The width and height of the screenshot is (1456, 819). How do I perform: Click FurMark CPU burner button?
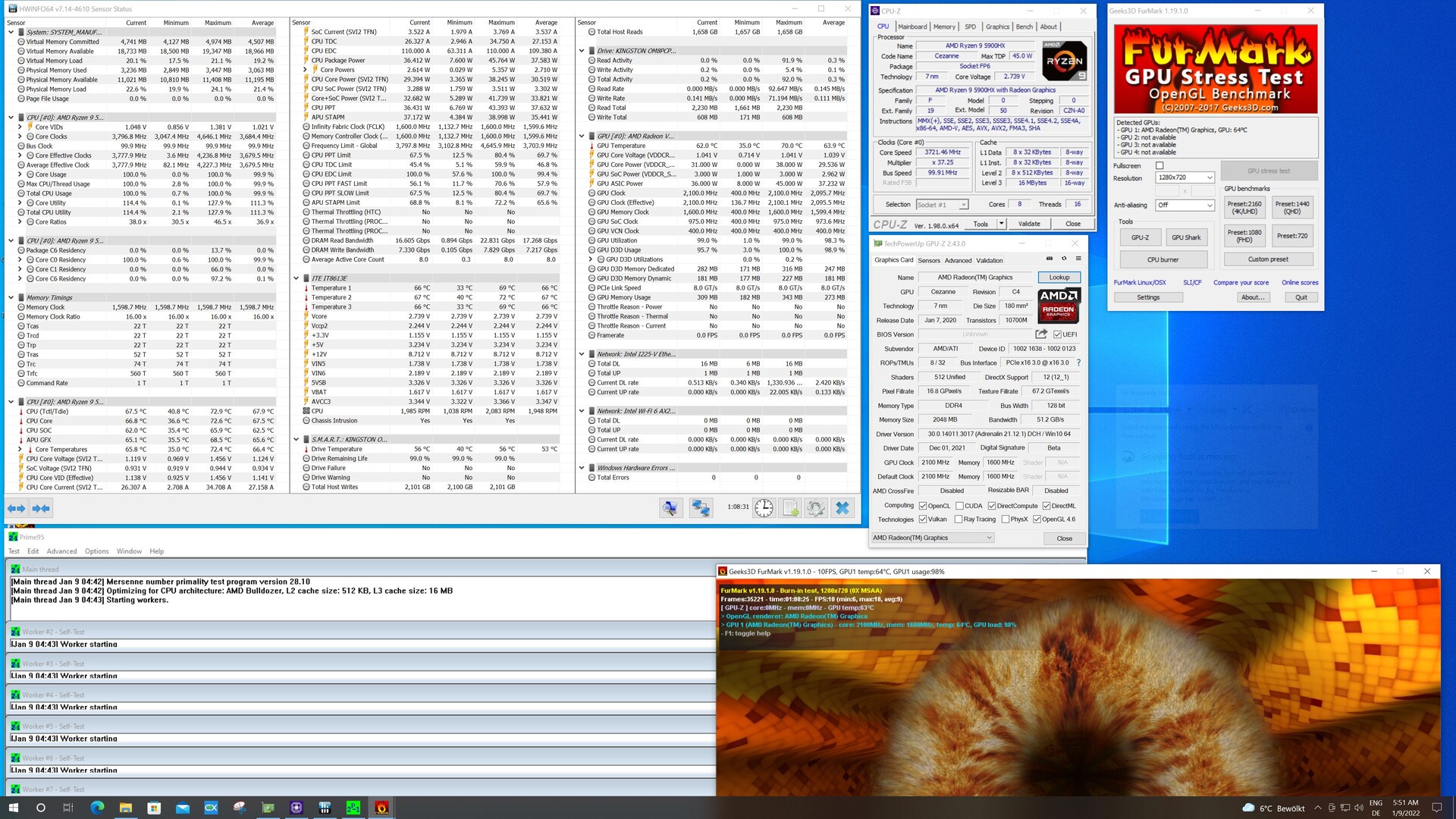click(x=1163, y=259)
